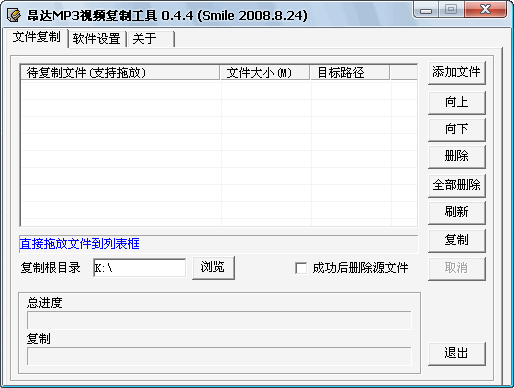Sort by the 待复制文件 column header

pyautogui.click(x=120, y=73)
